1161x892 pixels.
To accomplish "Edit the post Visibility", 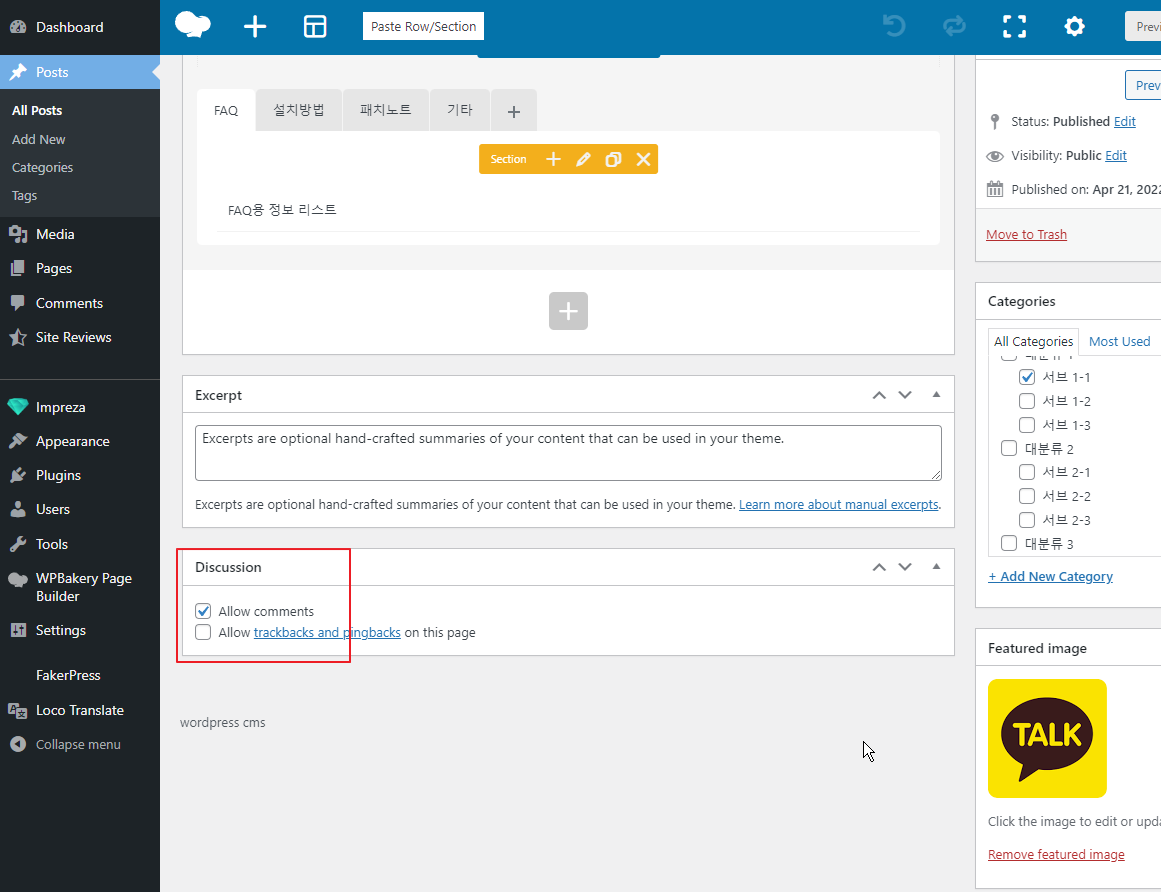I will pos(1116,155).
